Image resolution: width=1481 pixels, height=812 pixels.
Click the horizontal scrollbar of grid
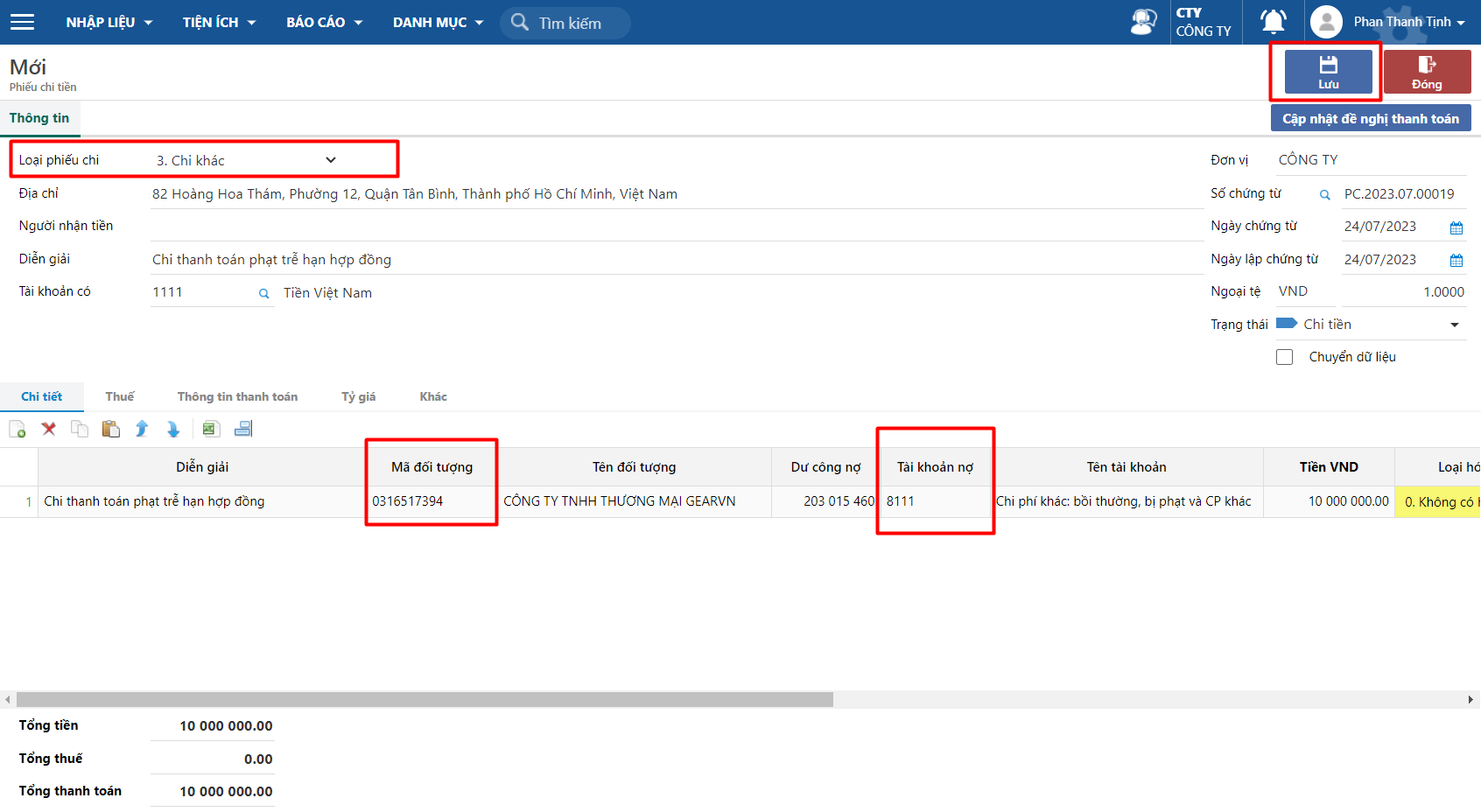[425, 699]
